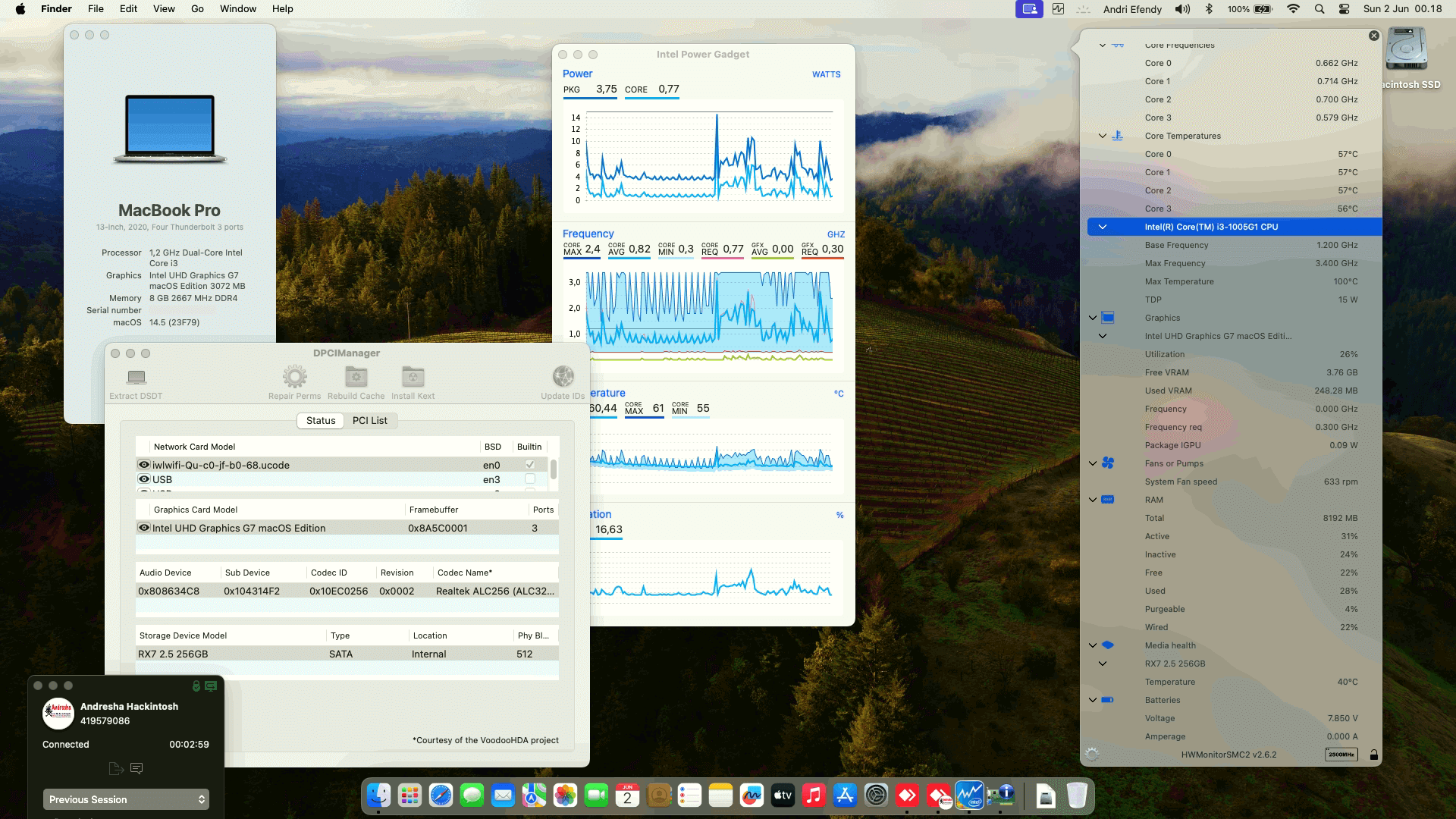Screen dimensions: 1456x819
Task: Select the Install Kext tool
Action: (x=413, y=379)
